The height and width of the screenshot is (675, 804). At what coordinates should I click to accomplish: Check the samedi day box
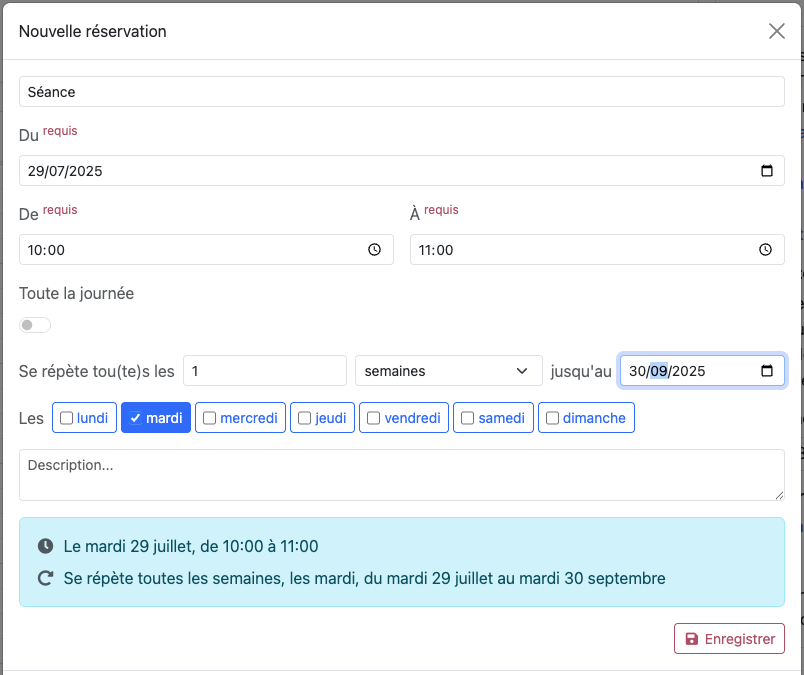[x=468, y=418]
